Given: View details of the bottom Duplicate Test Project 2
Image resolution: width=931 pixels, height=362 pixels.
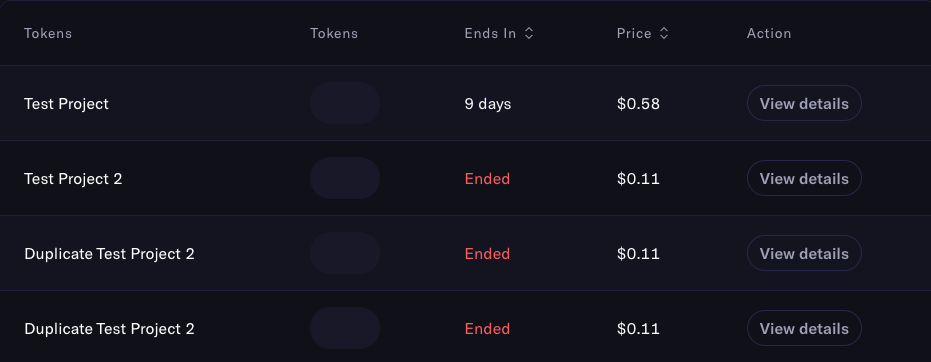Looking at the screenshot, I should [x=804, y=328].
